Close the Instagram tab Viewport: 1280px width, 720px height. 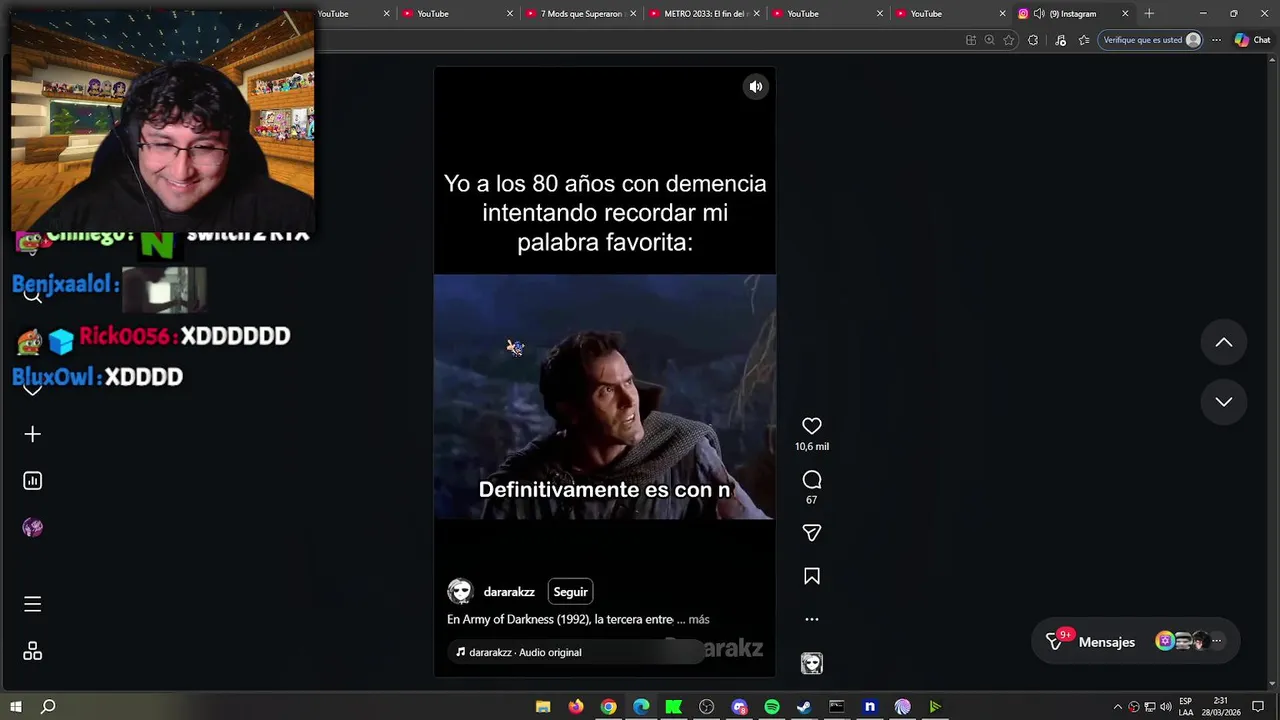pyautogui.click(x=1125, y=14)
